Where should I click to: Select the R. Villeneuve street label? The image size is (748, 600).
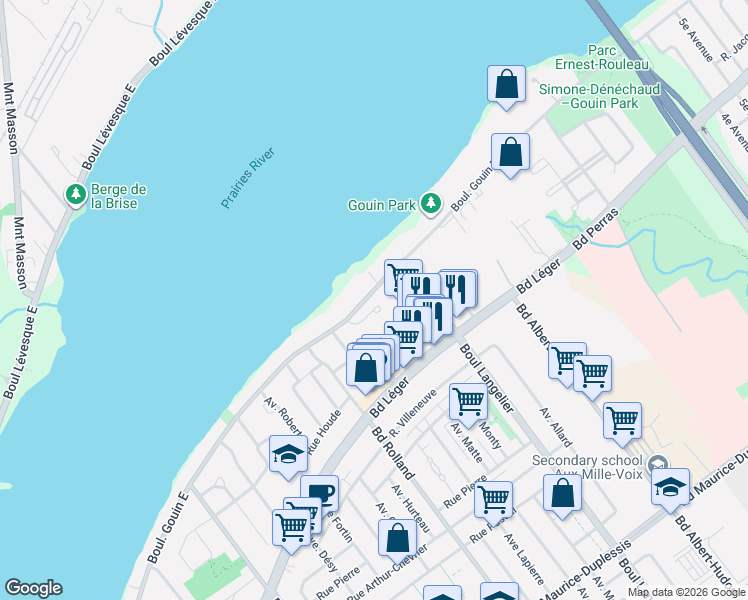click(413, 413)
